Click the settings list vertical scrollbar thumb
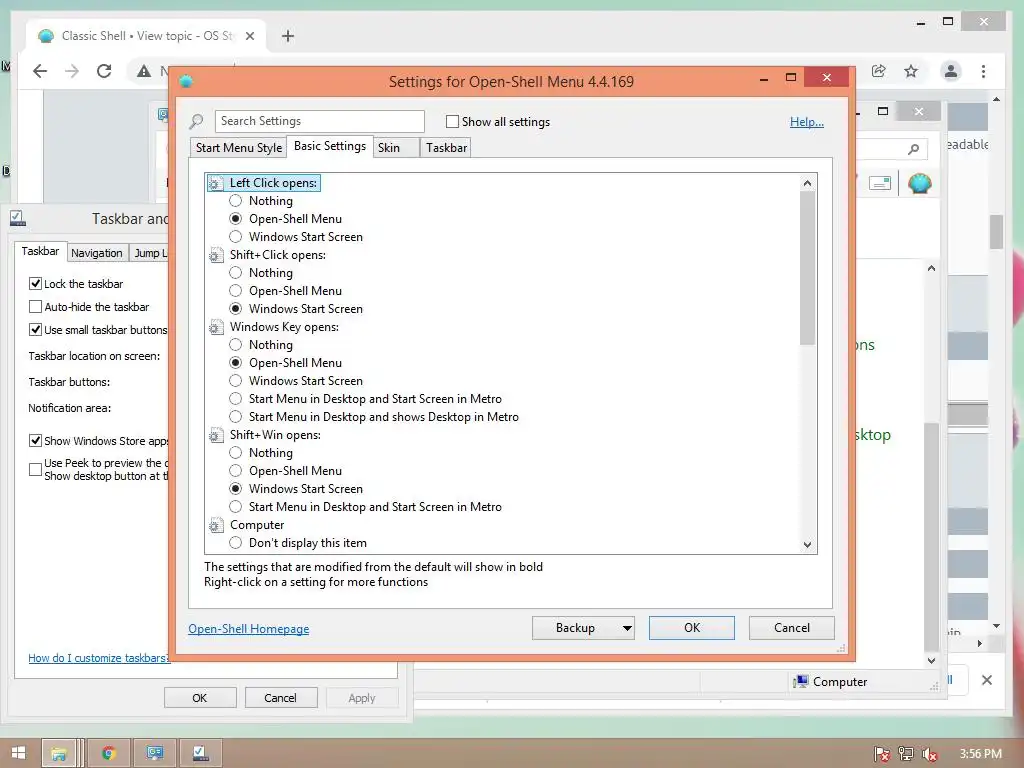1024x768 pixels. 807,268
